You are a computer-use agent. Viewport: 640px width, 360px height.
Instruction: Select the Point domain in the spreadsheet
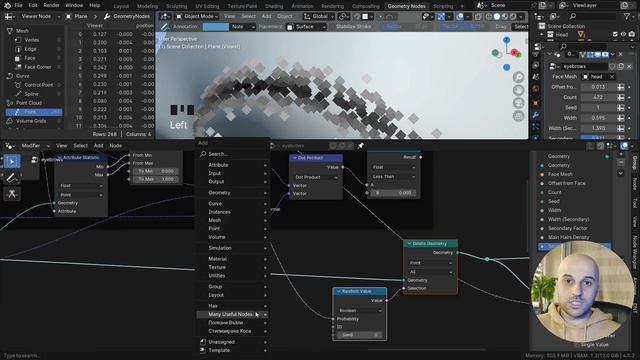pyautogui.click(x=34, y=112)
